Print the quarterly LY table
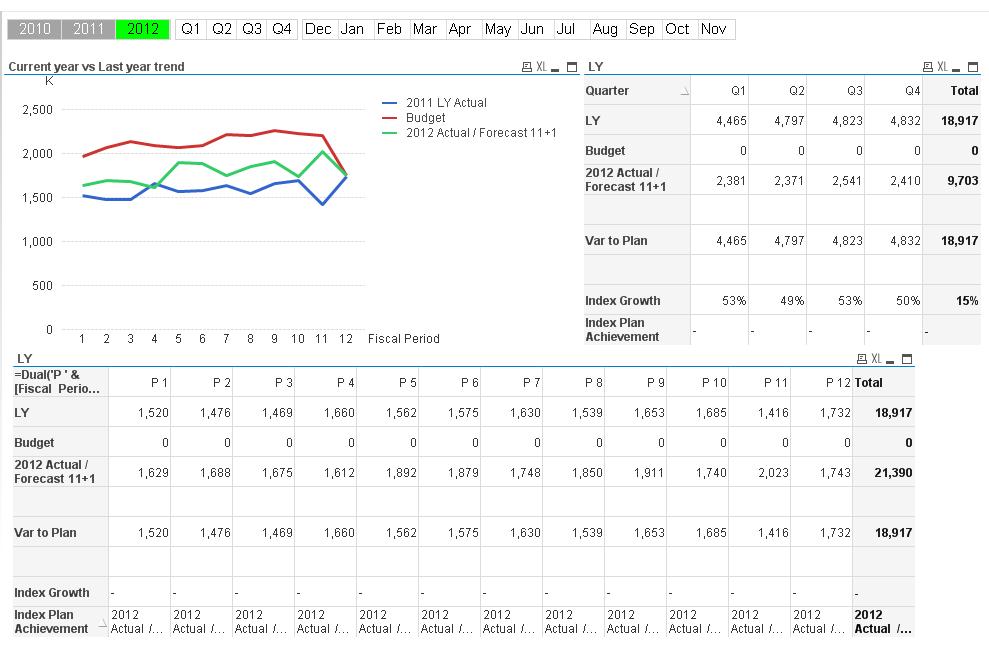The height and width of the screenshot is (654, 989). point(927,67)
